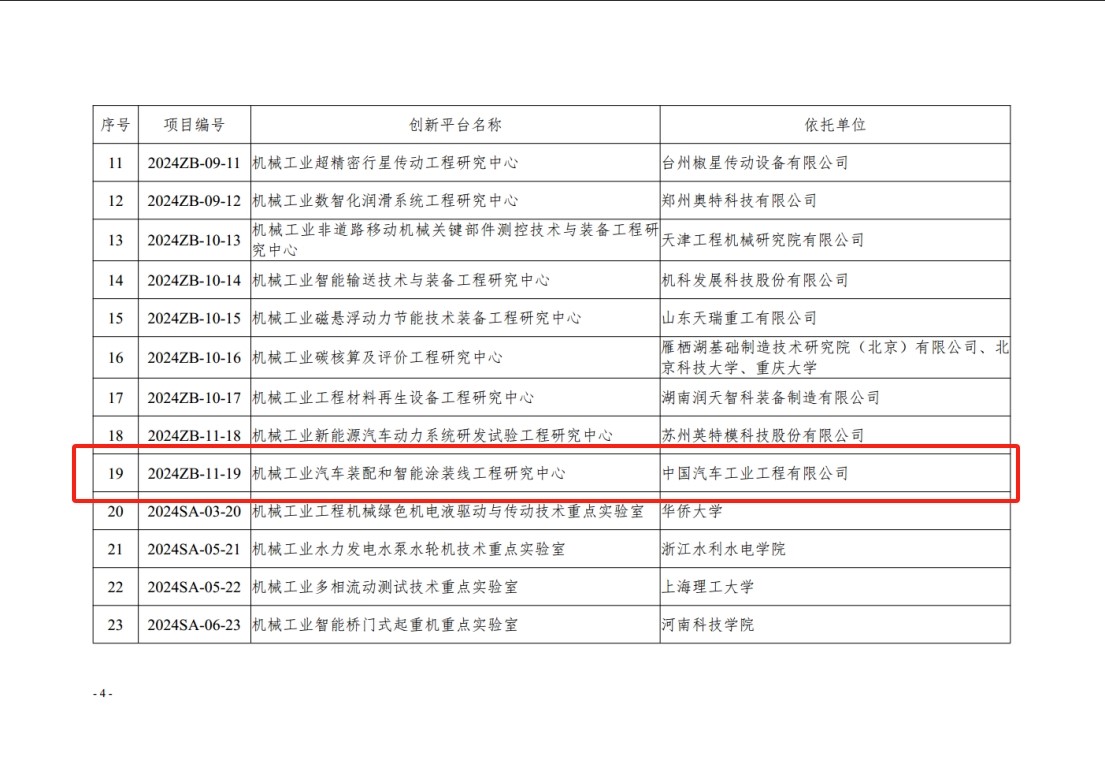Click 机械工业新能源汽车动力系统研发试验工程研究中心

[433, 436]
